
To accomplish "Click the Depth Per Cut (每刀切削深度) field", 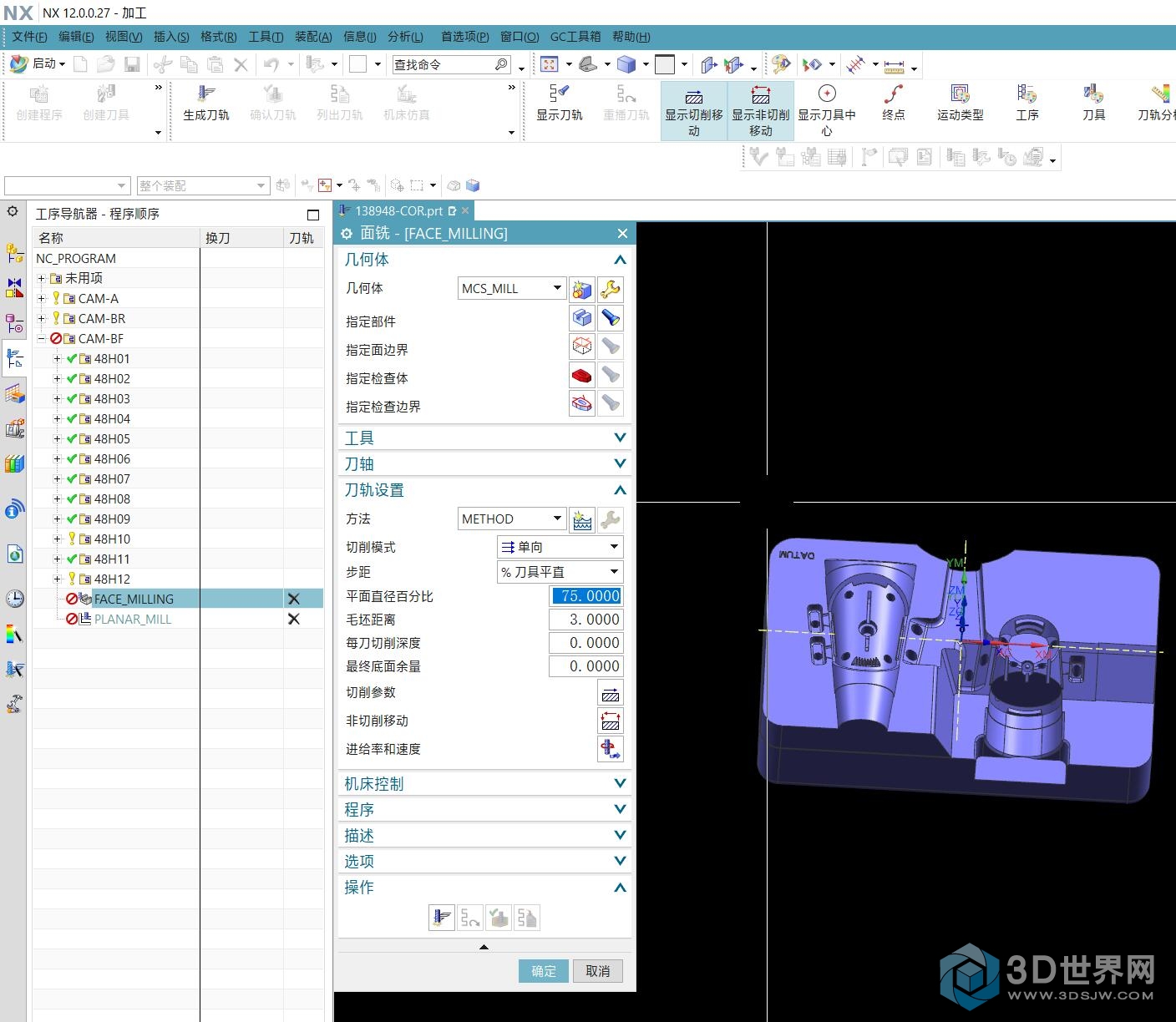I will click(585, 643).
